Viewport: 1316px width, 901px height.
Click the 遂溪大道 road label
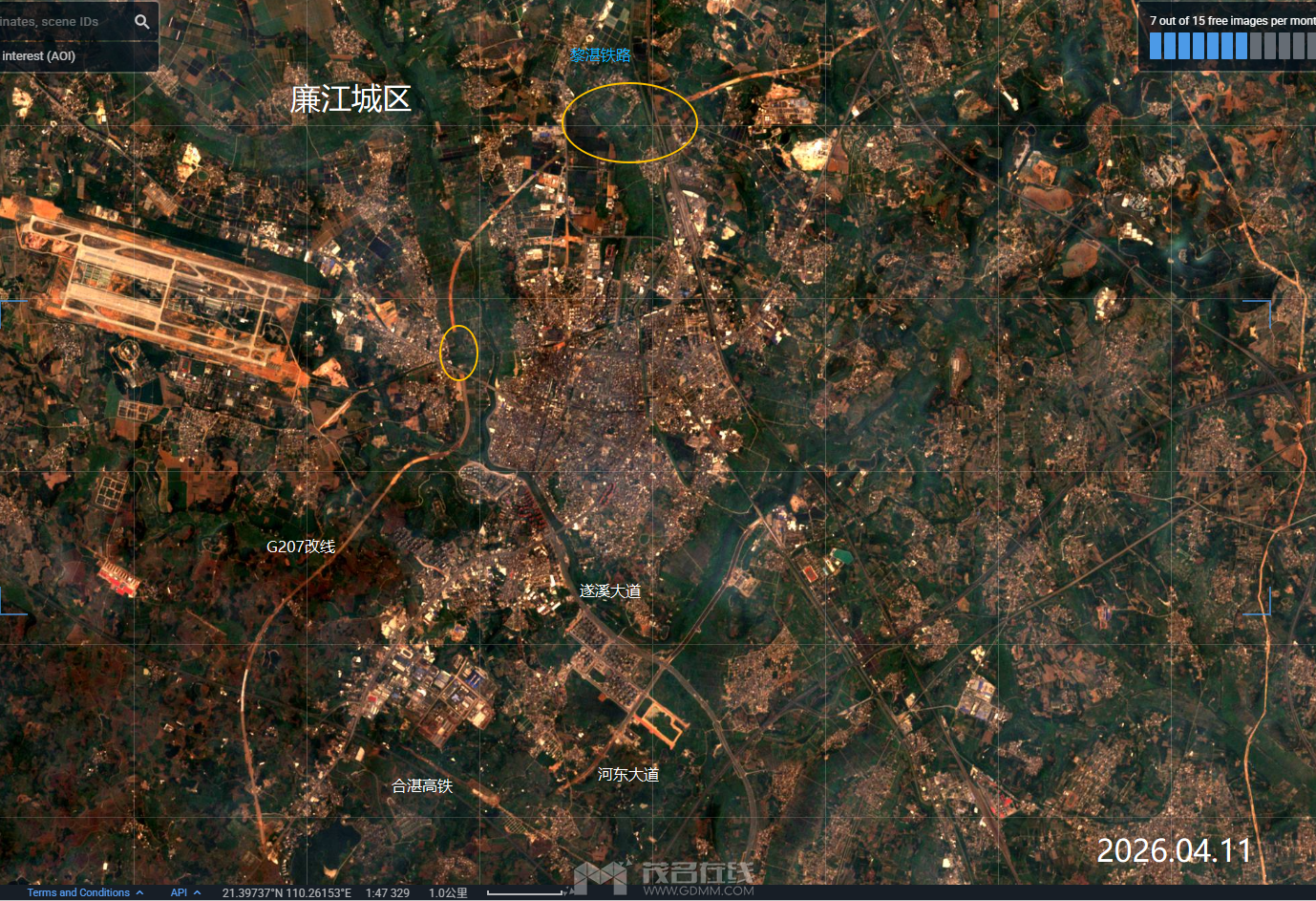(x=608, y=591)
